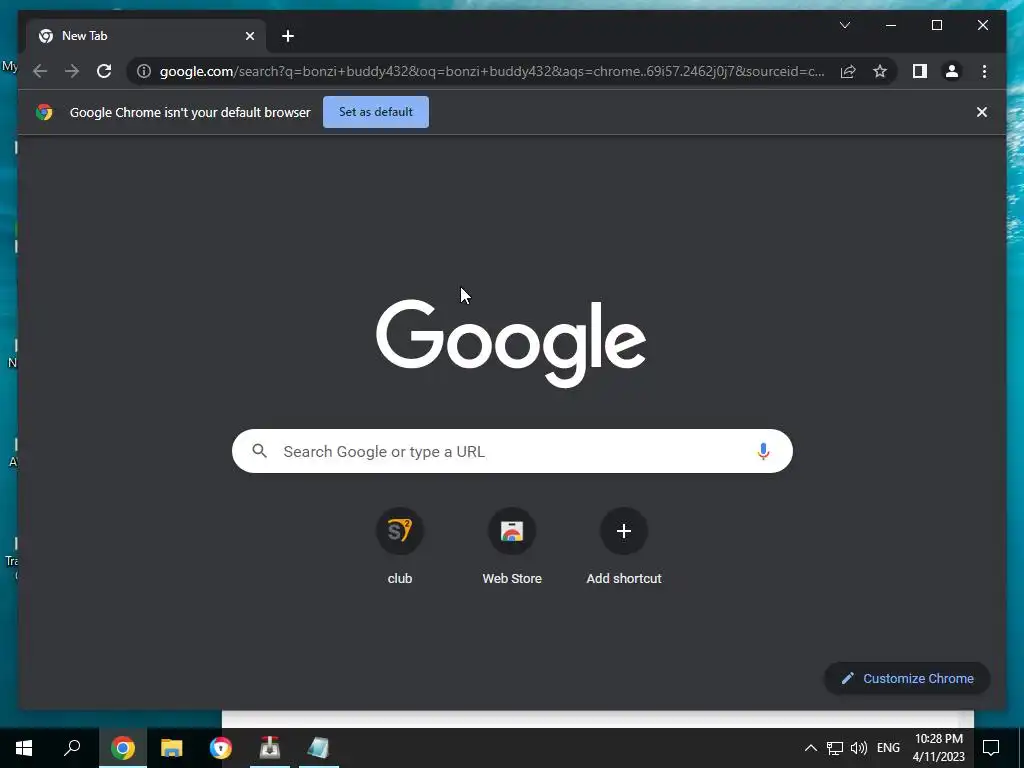Minimize the Chrome window

click(891, 25)
